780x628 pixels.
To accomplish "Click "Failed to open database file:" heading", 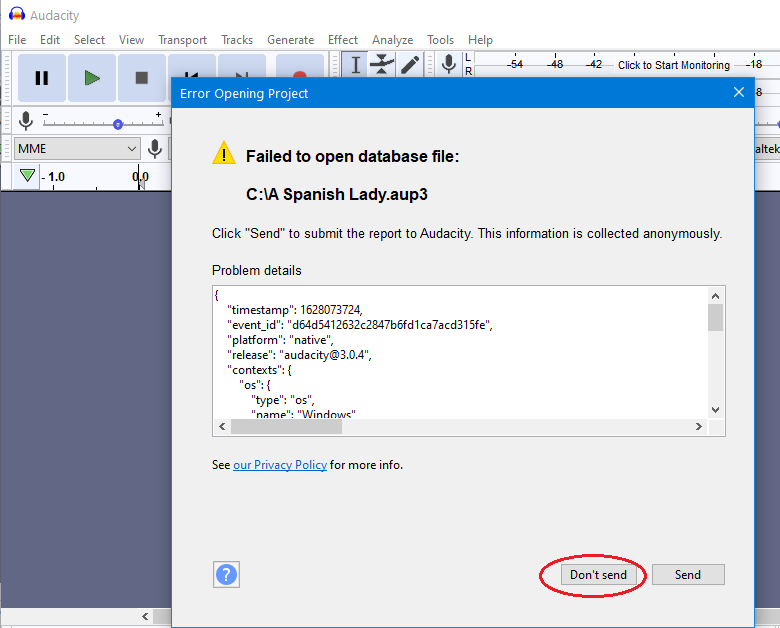I will point(353,156).
